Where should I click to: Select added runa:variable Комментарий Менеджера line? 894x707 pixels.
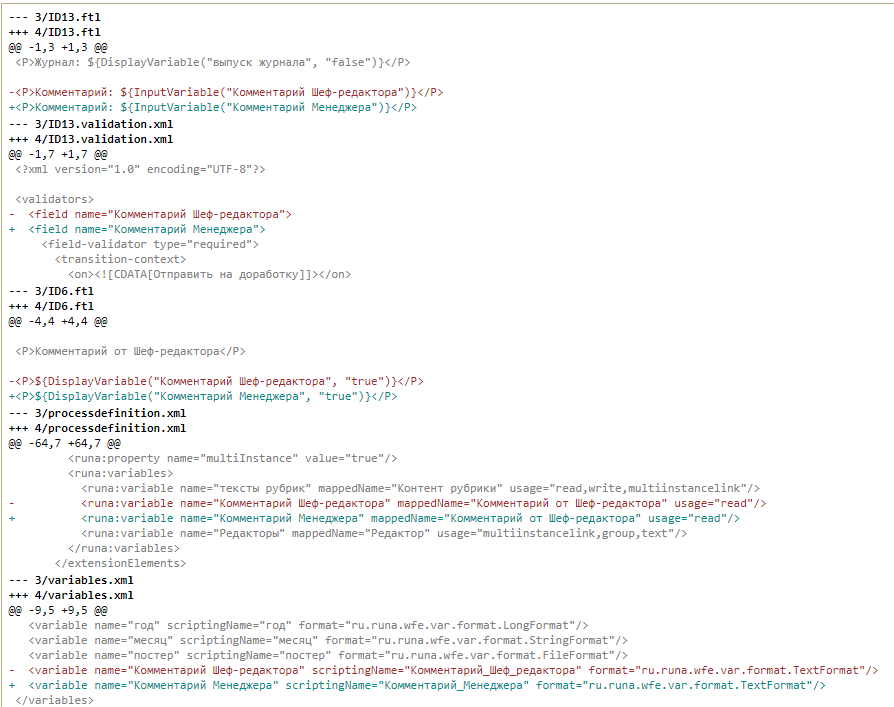[x=375, y=518]
